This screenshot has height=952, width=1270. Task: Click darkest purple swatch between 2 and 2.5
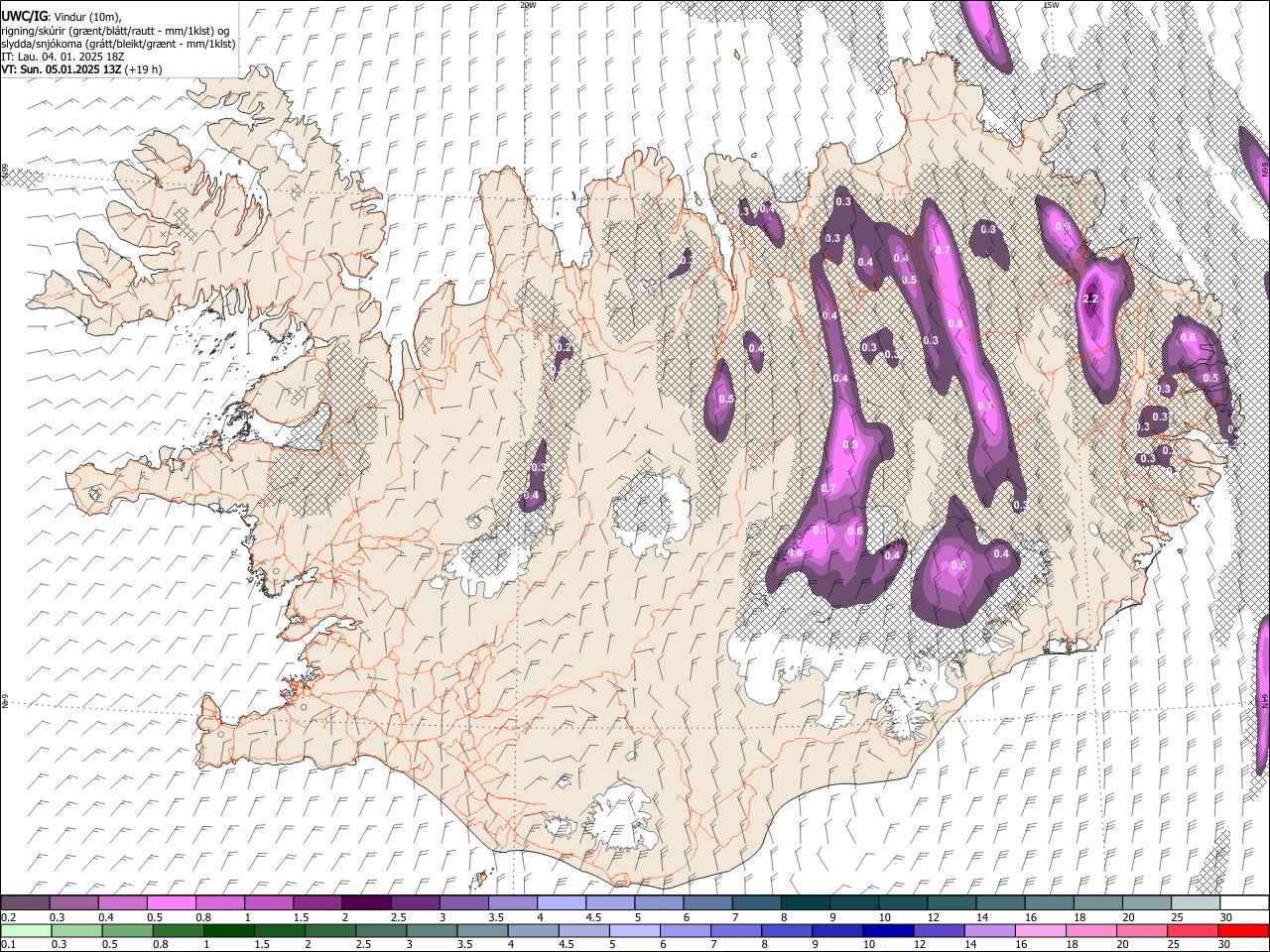[366, 902]
